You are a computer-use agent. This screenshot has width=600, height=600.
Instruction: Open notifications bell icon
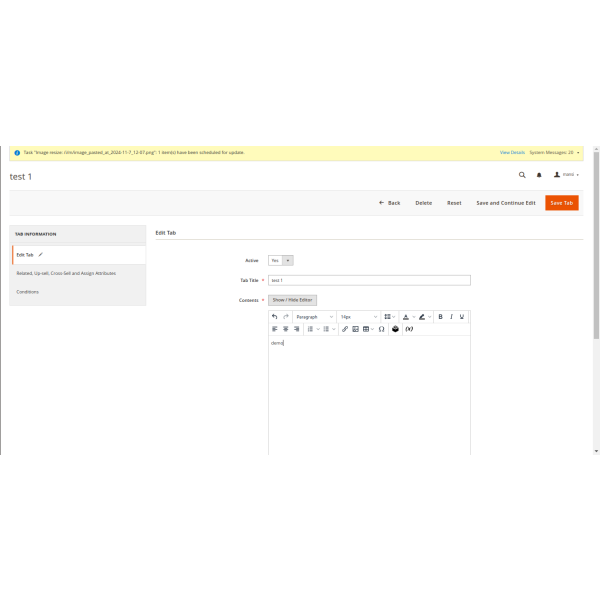(539, 174)
